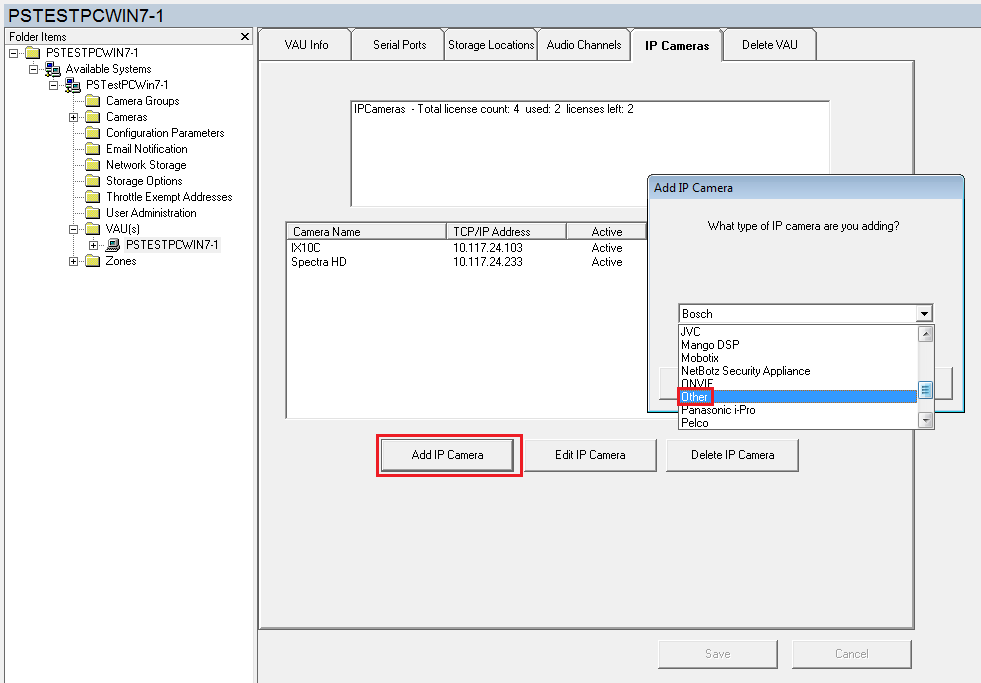Choose Throttle Exempt Addresses in tree
Viewport: 981px width, 683px height.
[x=169, y=197]
